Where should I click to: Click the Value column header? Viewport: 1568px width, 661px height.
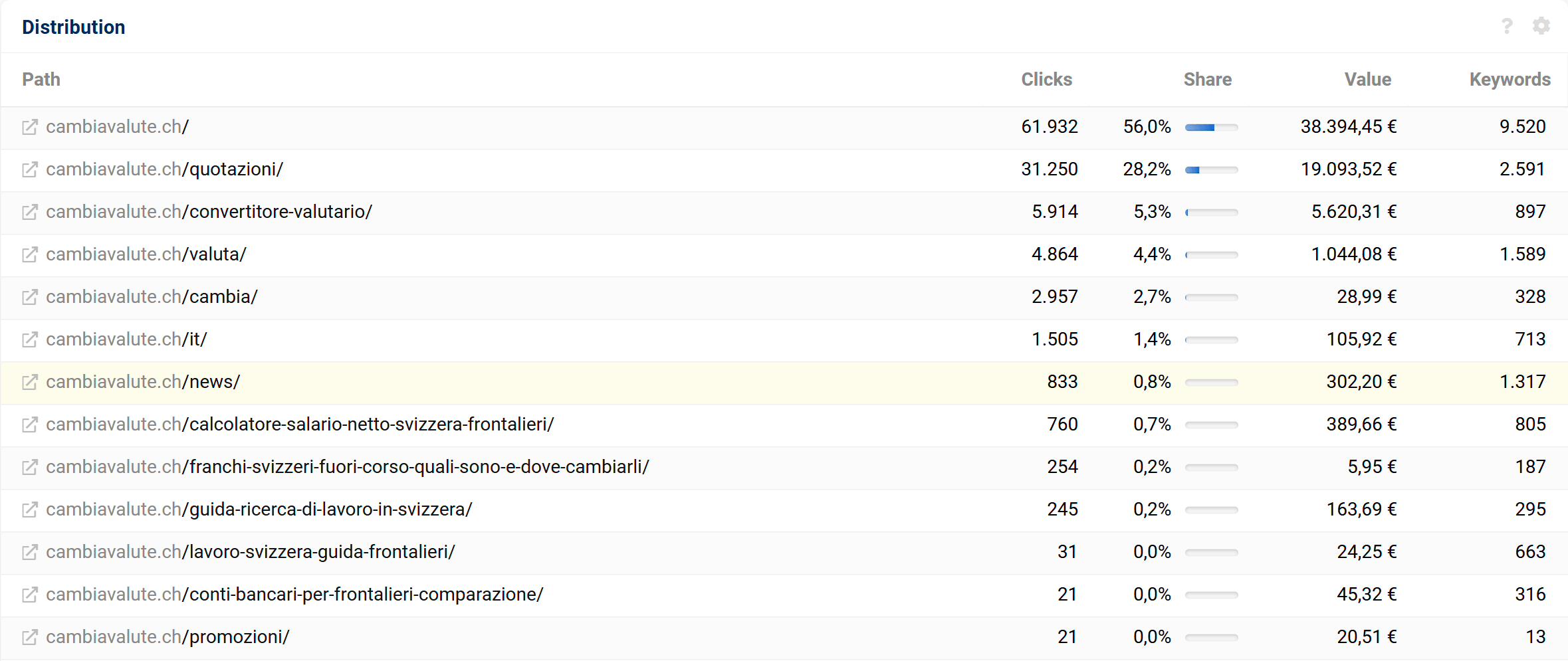point(1367,80)
